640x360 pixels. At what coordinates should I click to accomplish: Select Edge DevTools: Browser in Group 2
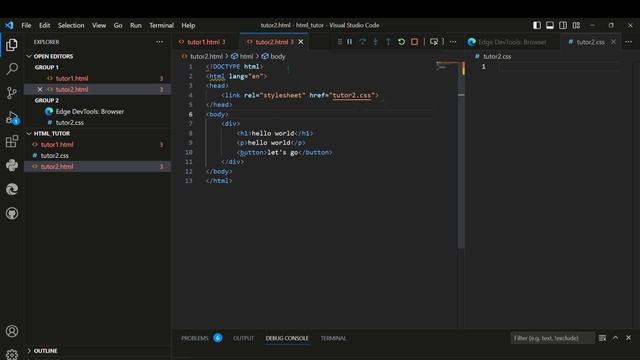[98, 111]
